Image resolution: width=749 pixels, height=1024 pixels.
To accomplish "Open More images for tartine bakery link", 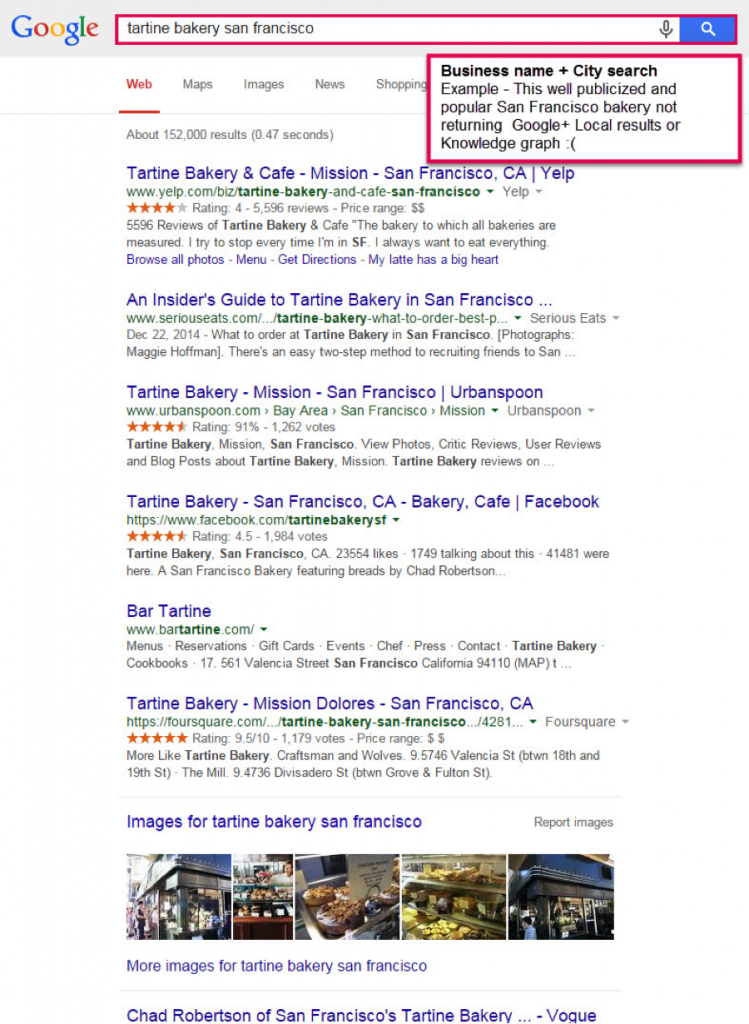I will click(276, 966).
